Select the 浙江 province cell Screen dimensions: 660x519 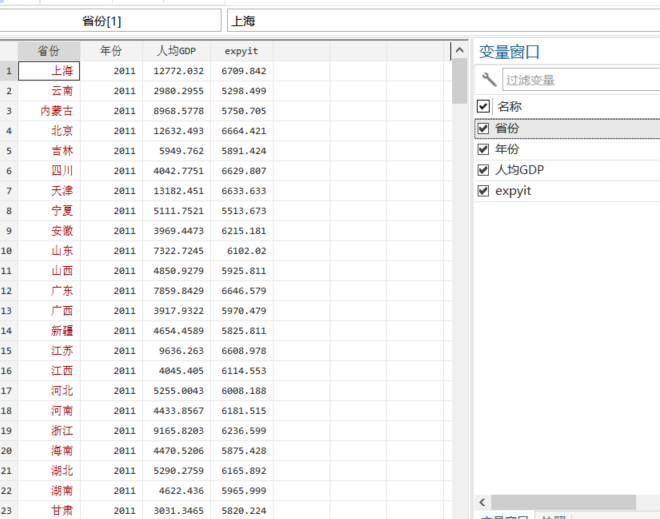click(49, 431)
